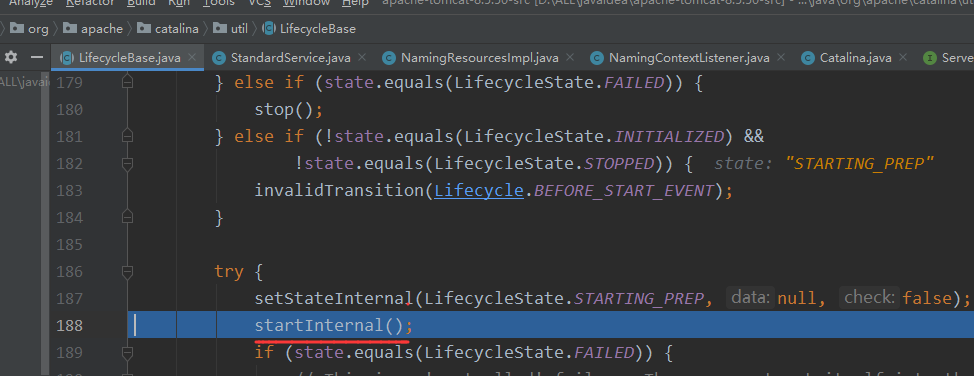Select LifecycleBase class icon in breadcrumb

269,29
